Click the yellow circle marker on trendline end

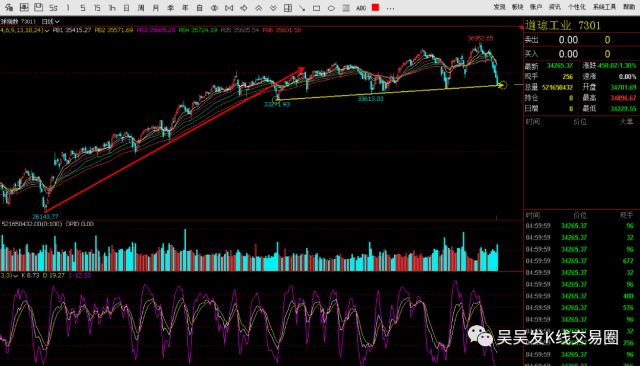click(x=502, y=85)
